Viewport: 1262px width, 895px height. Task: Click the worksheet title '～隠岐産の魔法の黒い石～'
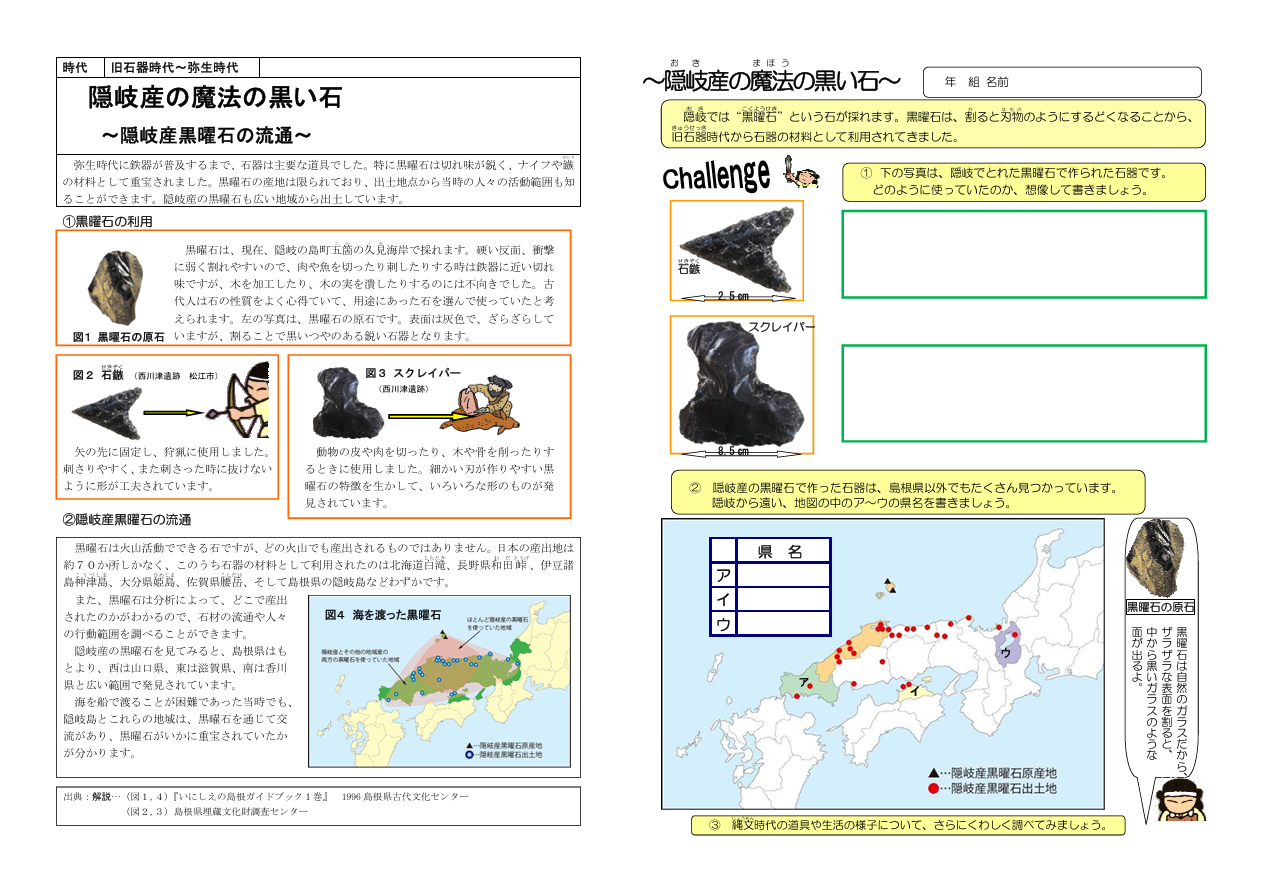point(772,82)
